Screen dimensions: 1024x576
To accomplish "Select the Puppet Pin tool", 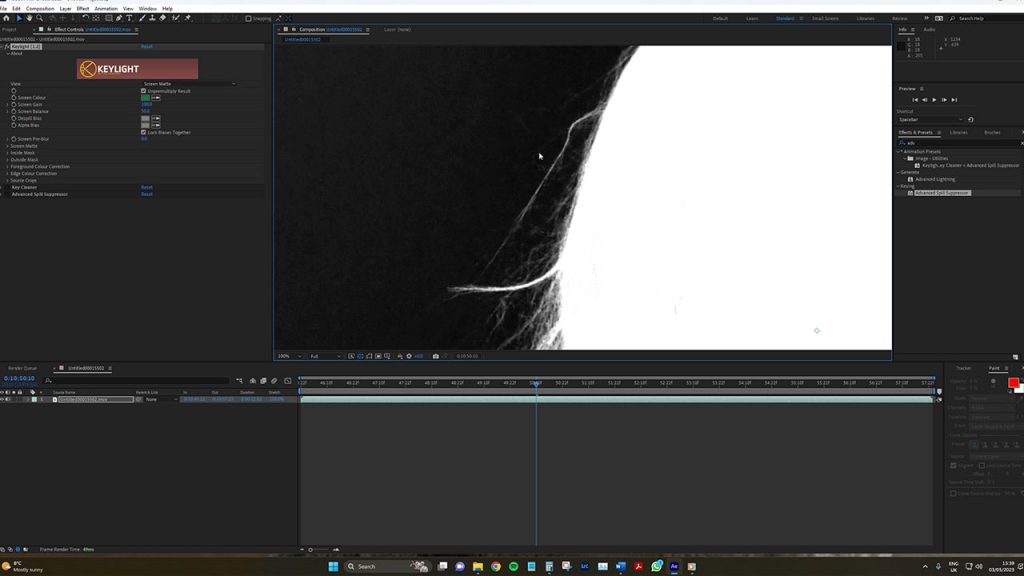I will pyautogui.click(x=188, y=18).
